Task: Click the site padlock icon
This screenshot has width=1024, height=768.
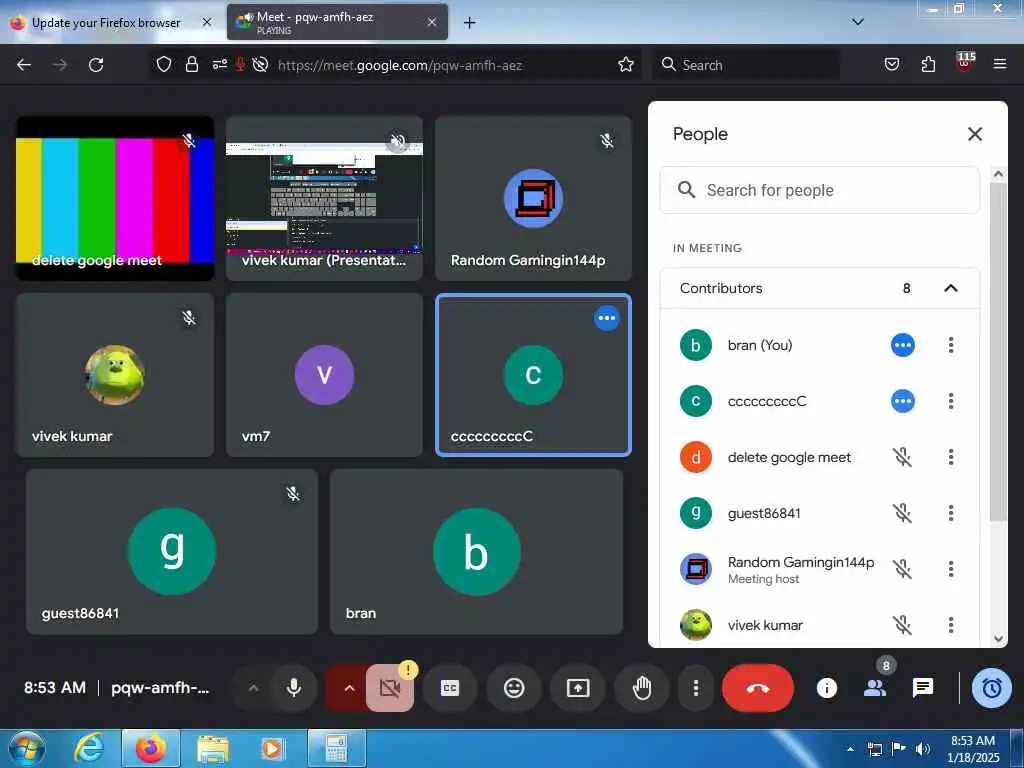Action: click(x=191, y=65)
